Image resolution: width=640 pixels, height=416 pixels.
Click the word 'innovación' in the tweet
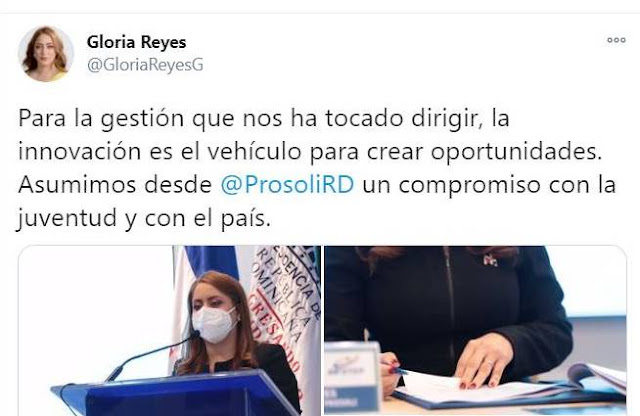[79, 151]
